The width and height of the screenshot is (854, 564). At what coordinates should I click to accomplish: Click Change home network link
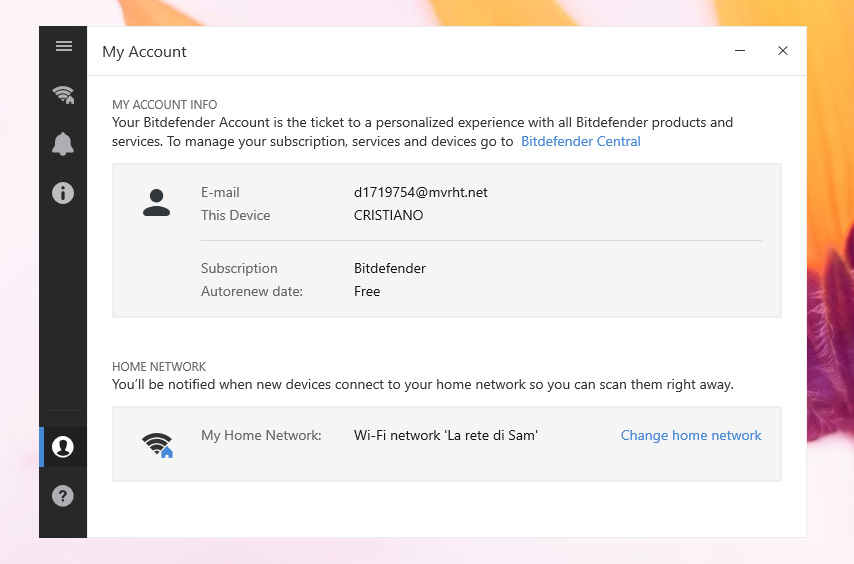tap(691, 435)
